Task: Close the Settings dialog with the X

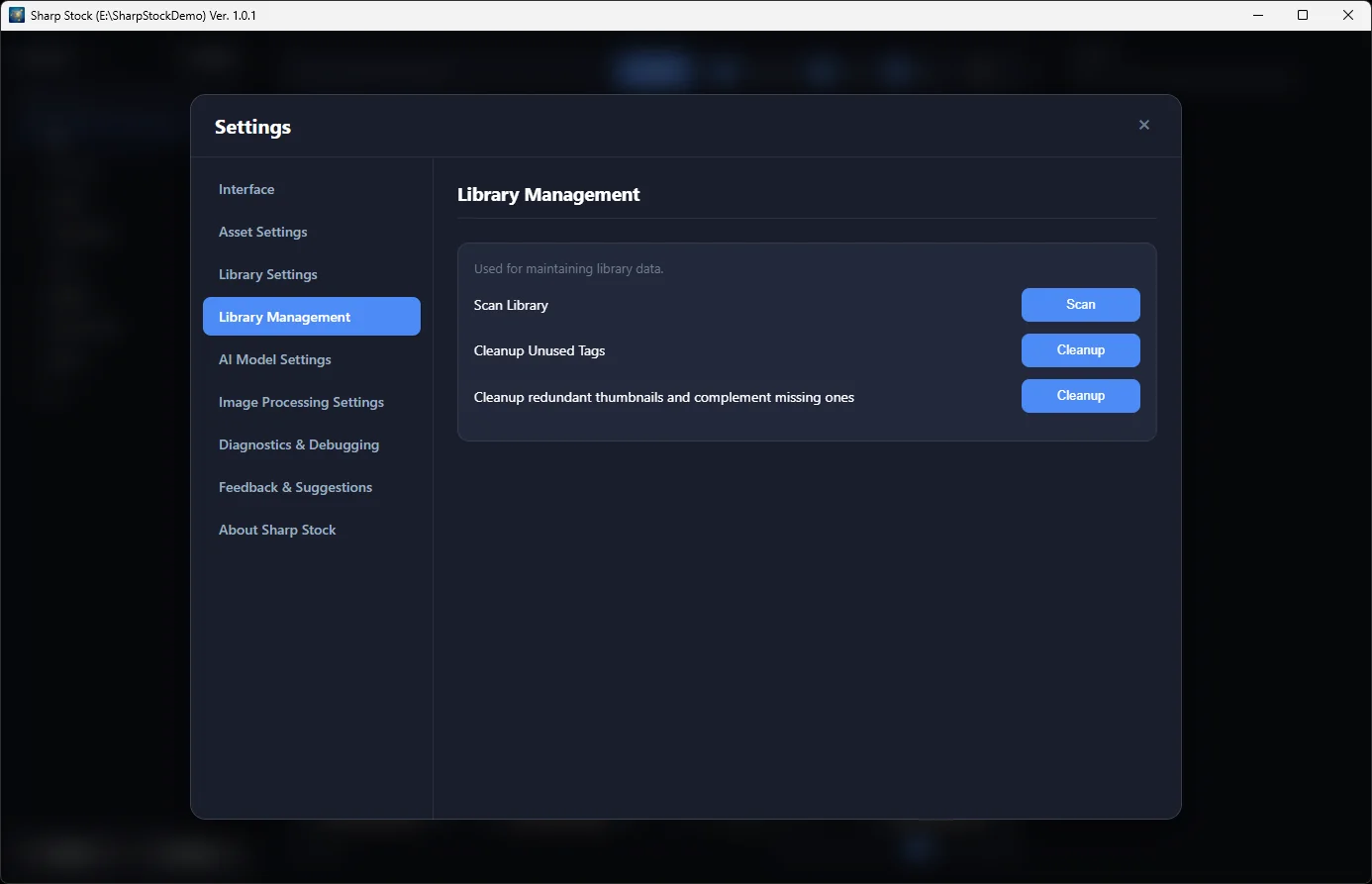Action: 1144,125
